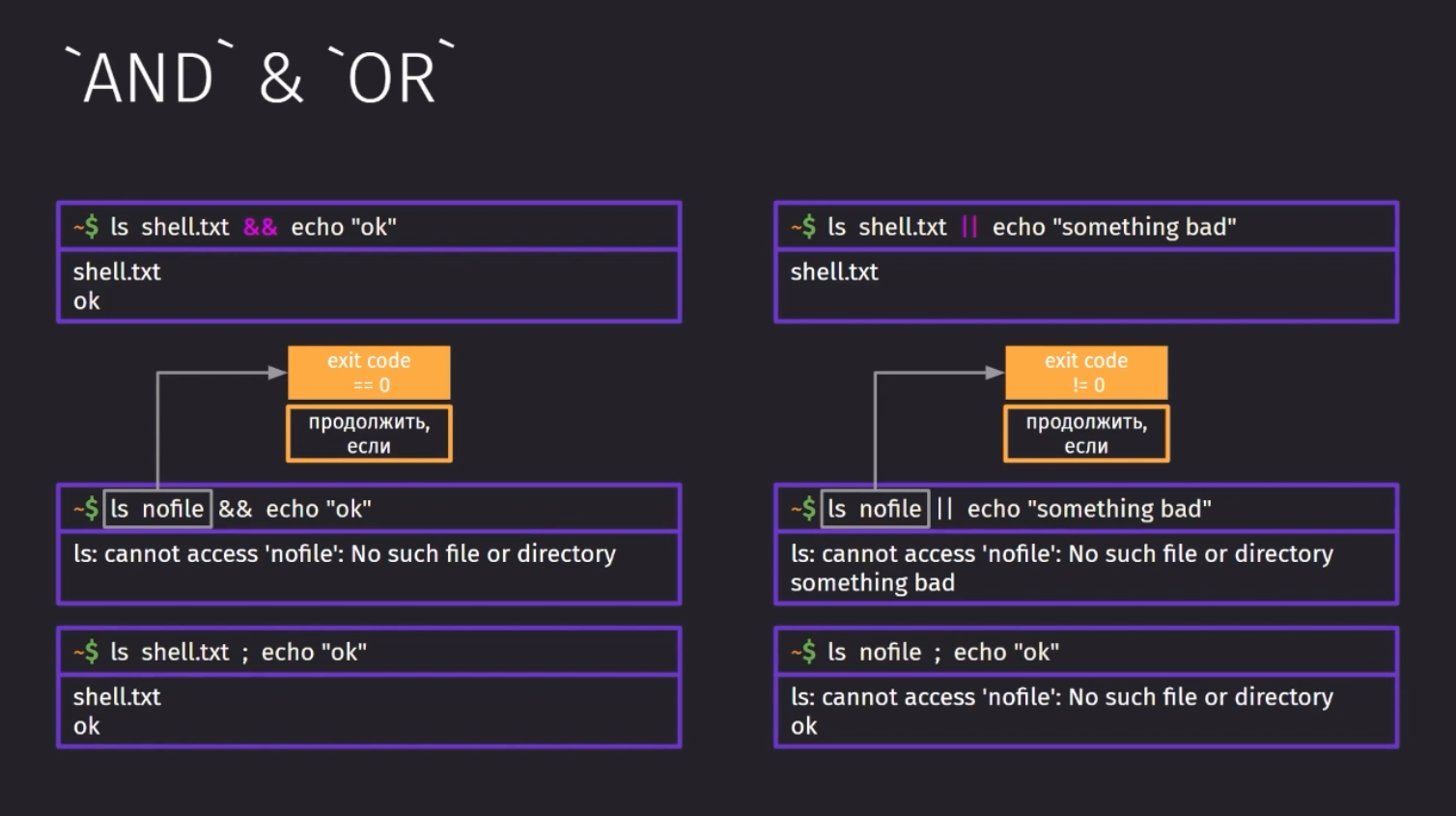
Task: Click error line above 'something bad'
Action: pyautogui.click(x=1062, y=554)
